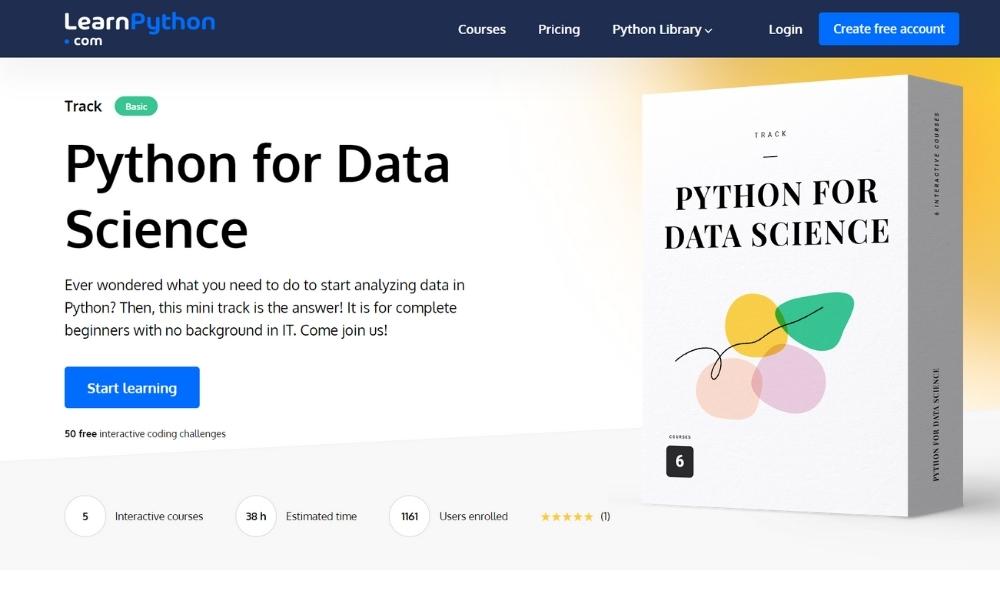The height and width of the screenshot is (600, 1000).
Task: Click the chevron next to Python Library
Action: point(709,31)
